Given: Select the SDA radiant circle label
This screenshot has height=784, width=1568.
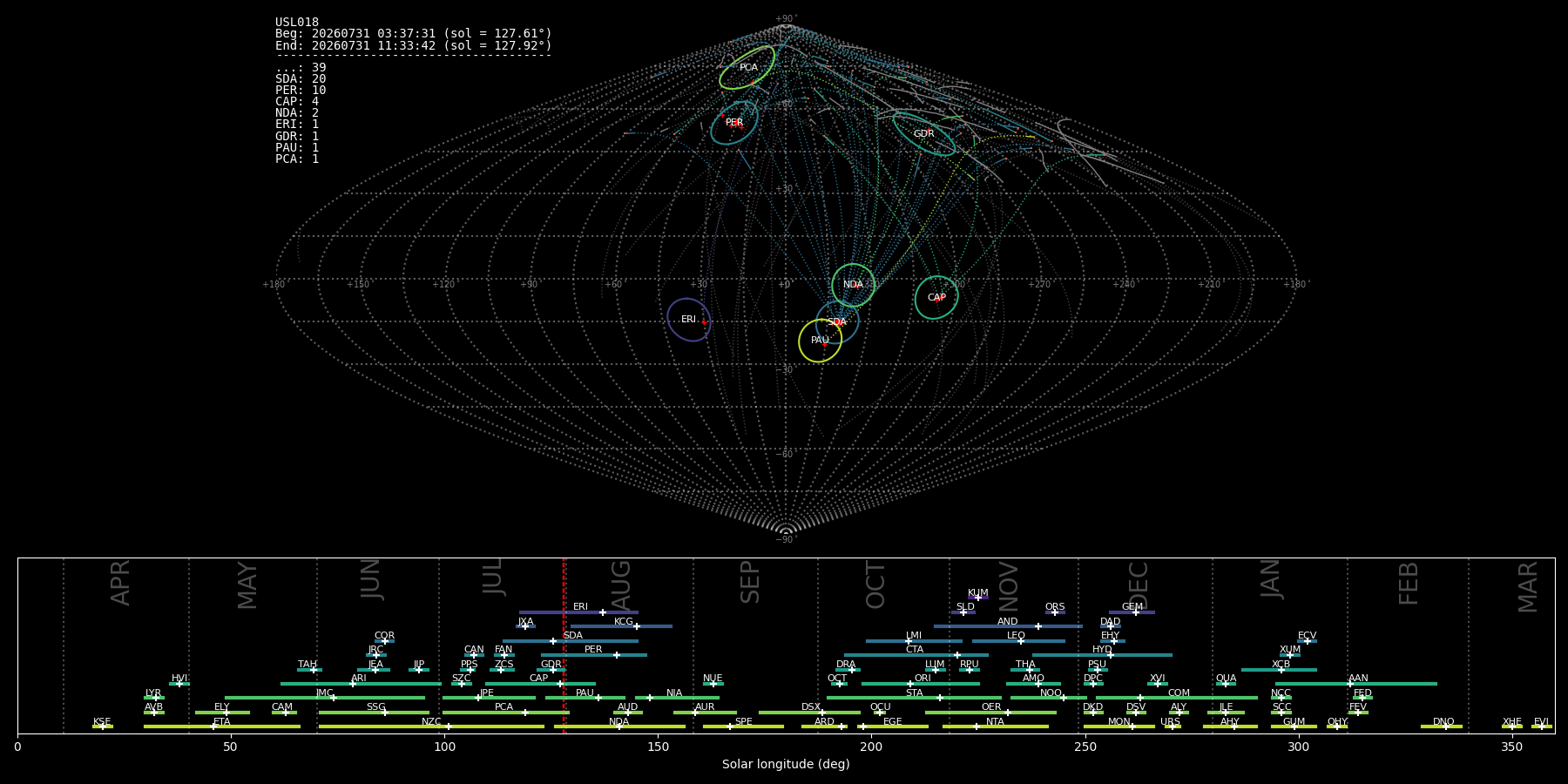Looking at the screenshot, I should coord(836,322).
